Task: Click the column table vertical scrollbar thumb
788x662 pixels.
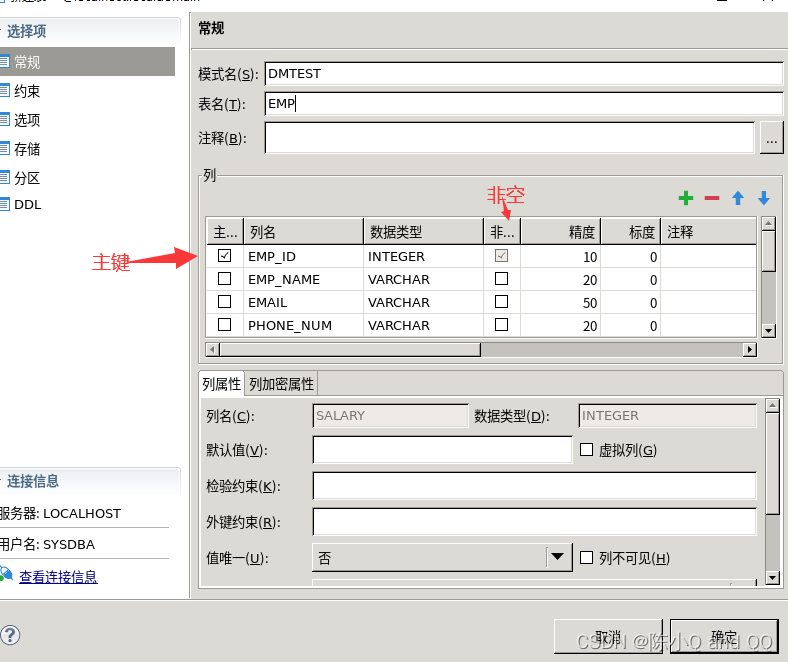Action: [x=768, y=251]
